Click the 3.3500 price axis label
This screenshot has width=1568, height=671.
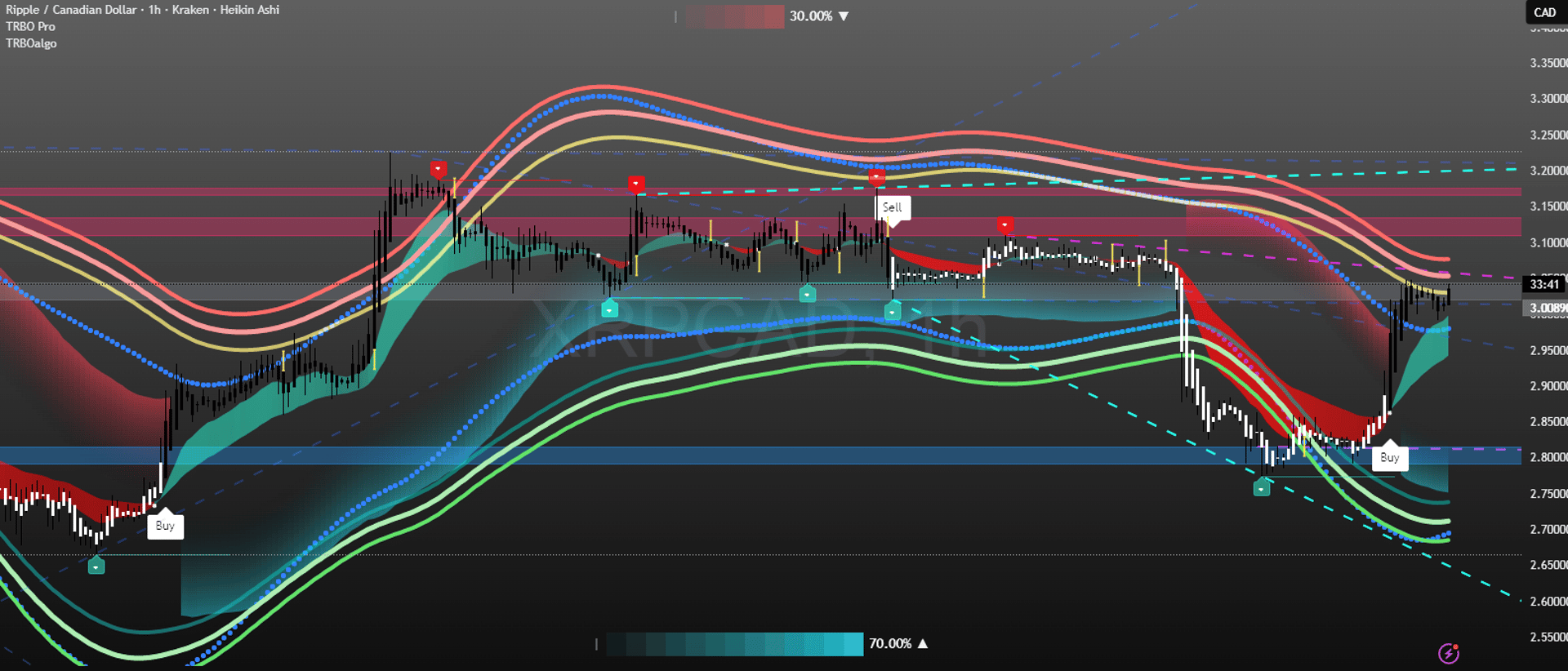tap(1548, 63)
